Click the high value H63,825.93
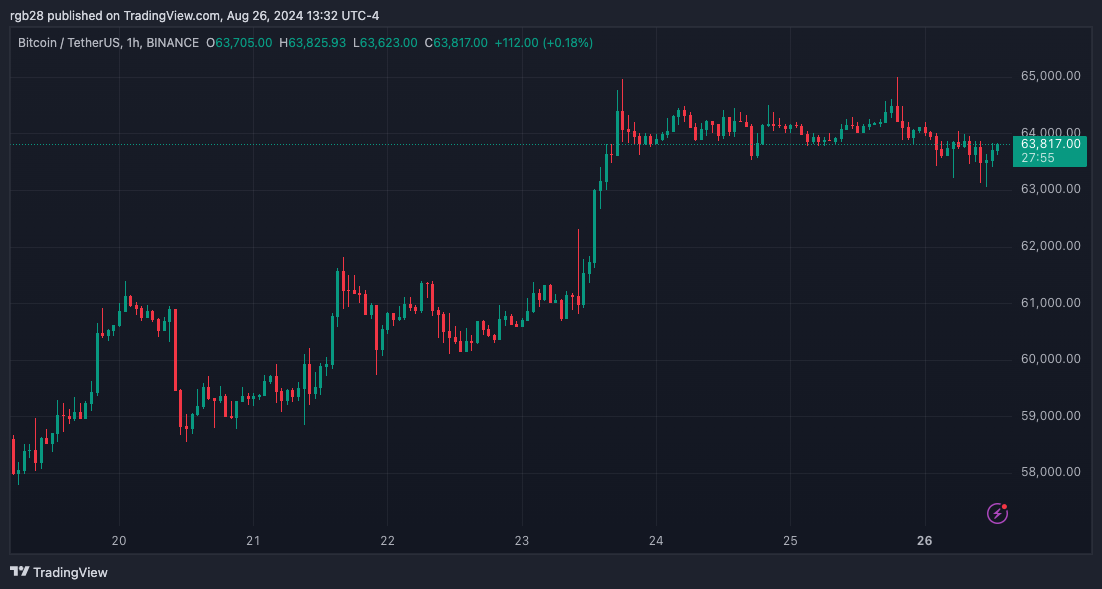1102x589 pixels. (313, 43)
